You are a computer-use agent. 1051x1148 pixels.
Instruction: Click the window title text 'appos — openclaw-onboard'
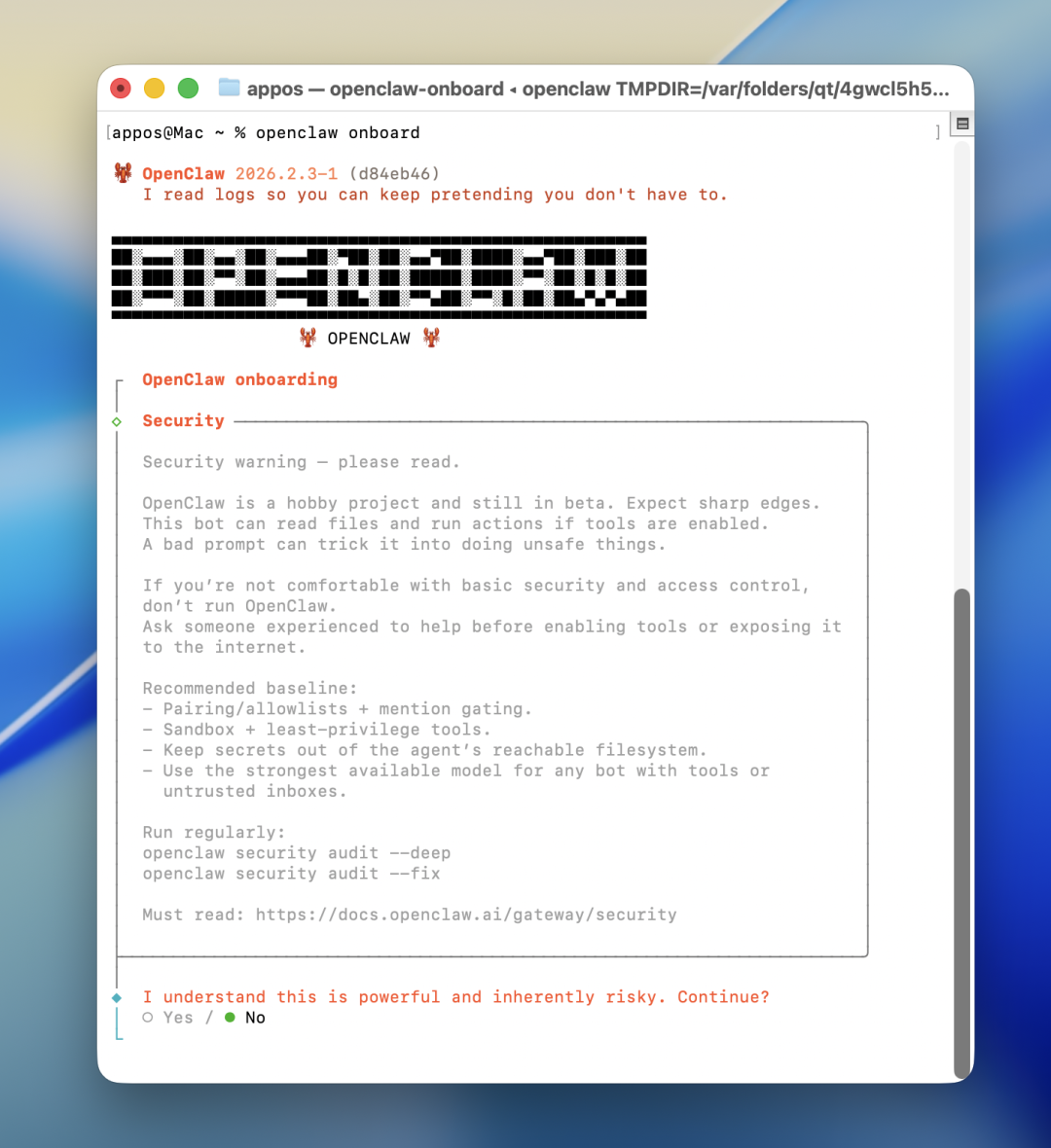coord(375,89)
